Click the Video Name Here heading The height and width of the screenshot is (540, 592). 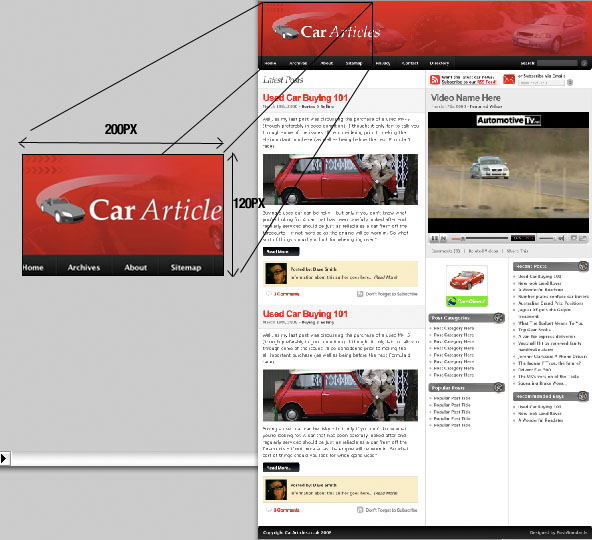[466, 98]
